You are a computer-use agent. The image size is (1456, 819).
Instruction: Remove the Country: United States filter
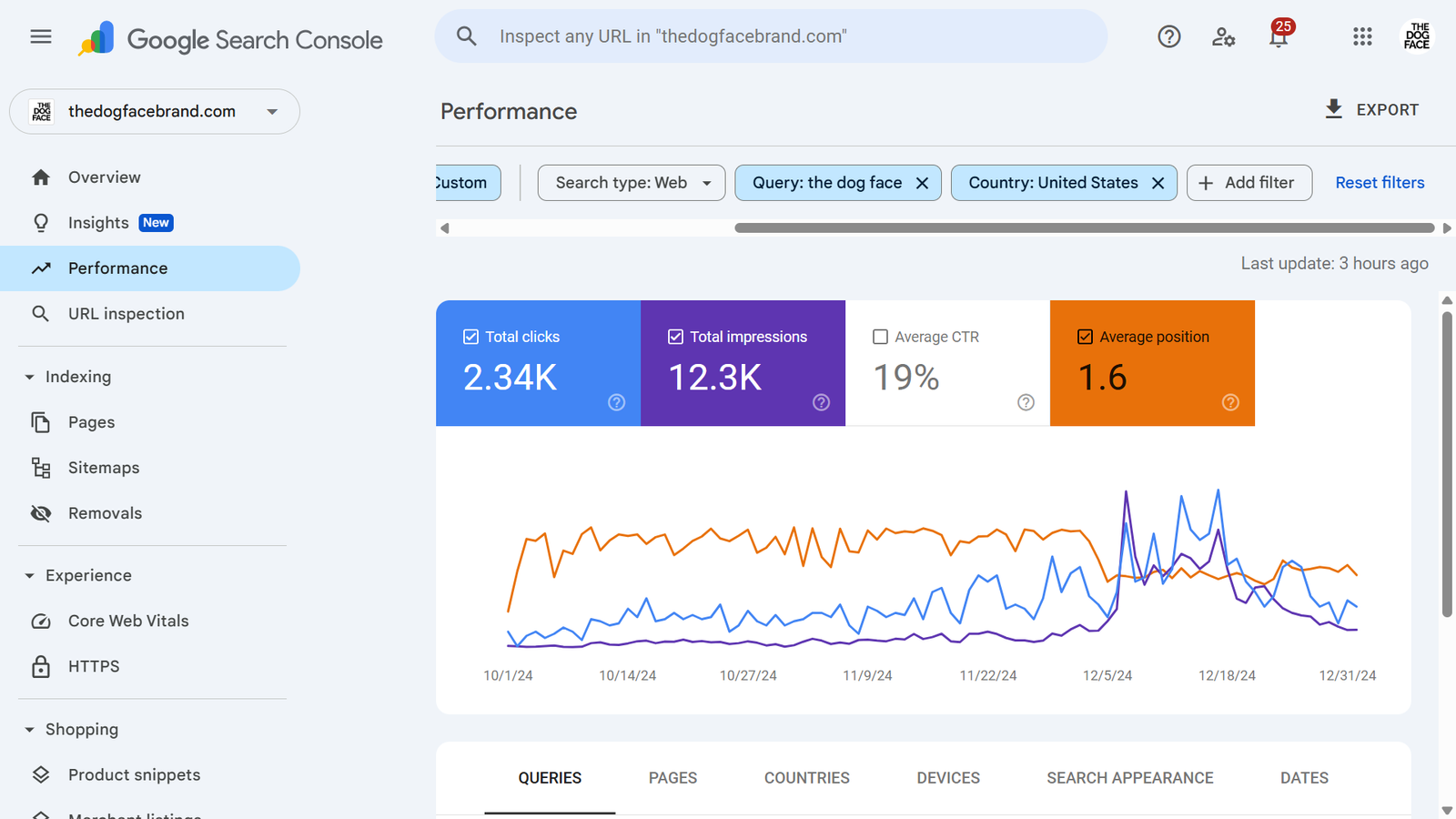click(1158, 183)
